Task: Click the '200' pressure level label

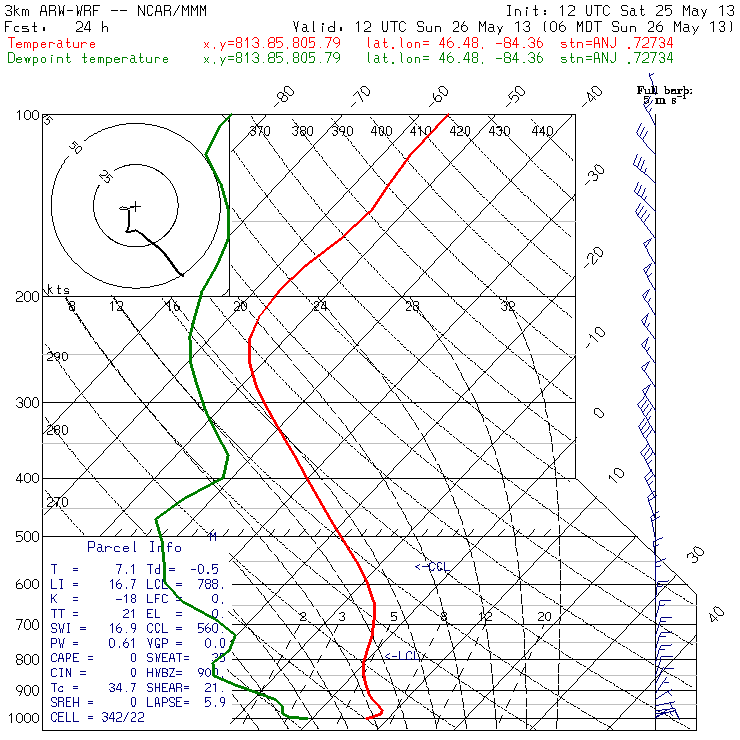Action: pyautogui.click(x=27, y=297)
